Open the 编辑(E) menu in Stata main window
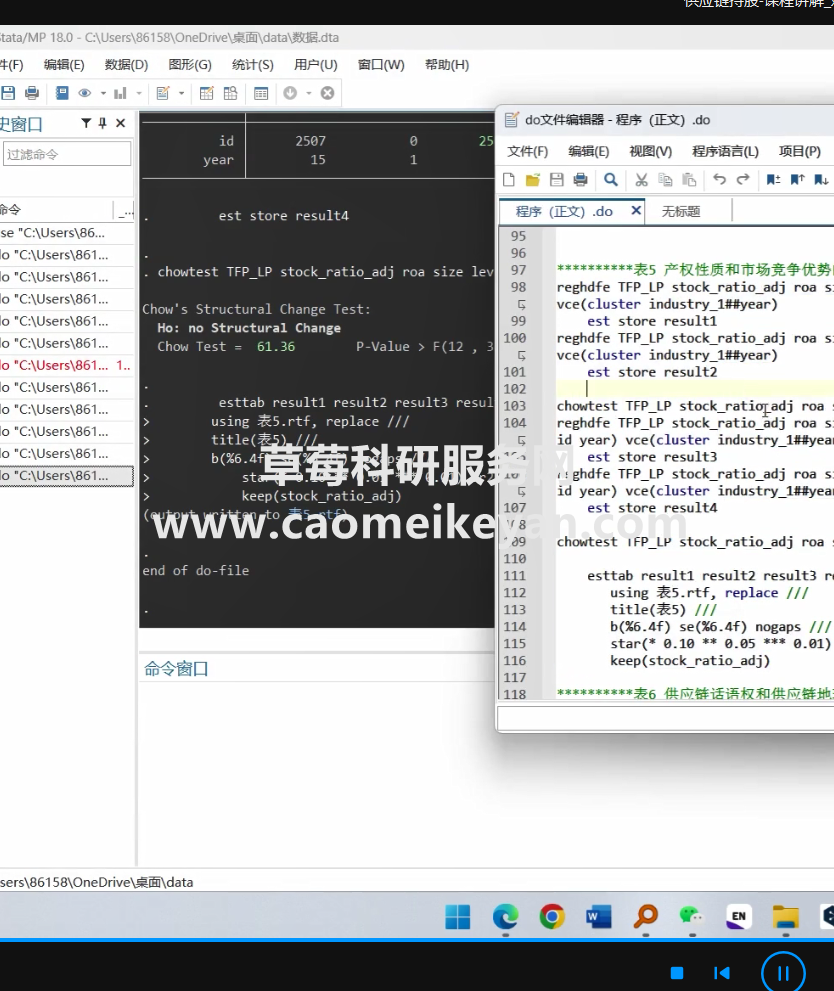The height and width of the screenshot is (991, 834). pos(64,64)
